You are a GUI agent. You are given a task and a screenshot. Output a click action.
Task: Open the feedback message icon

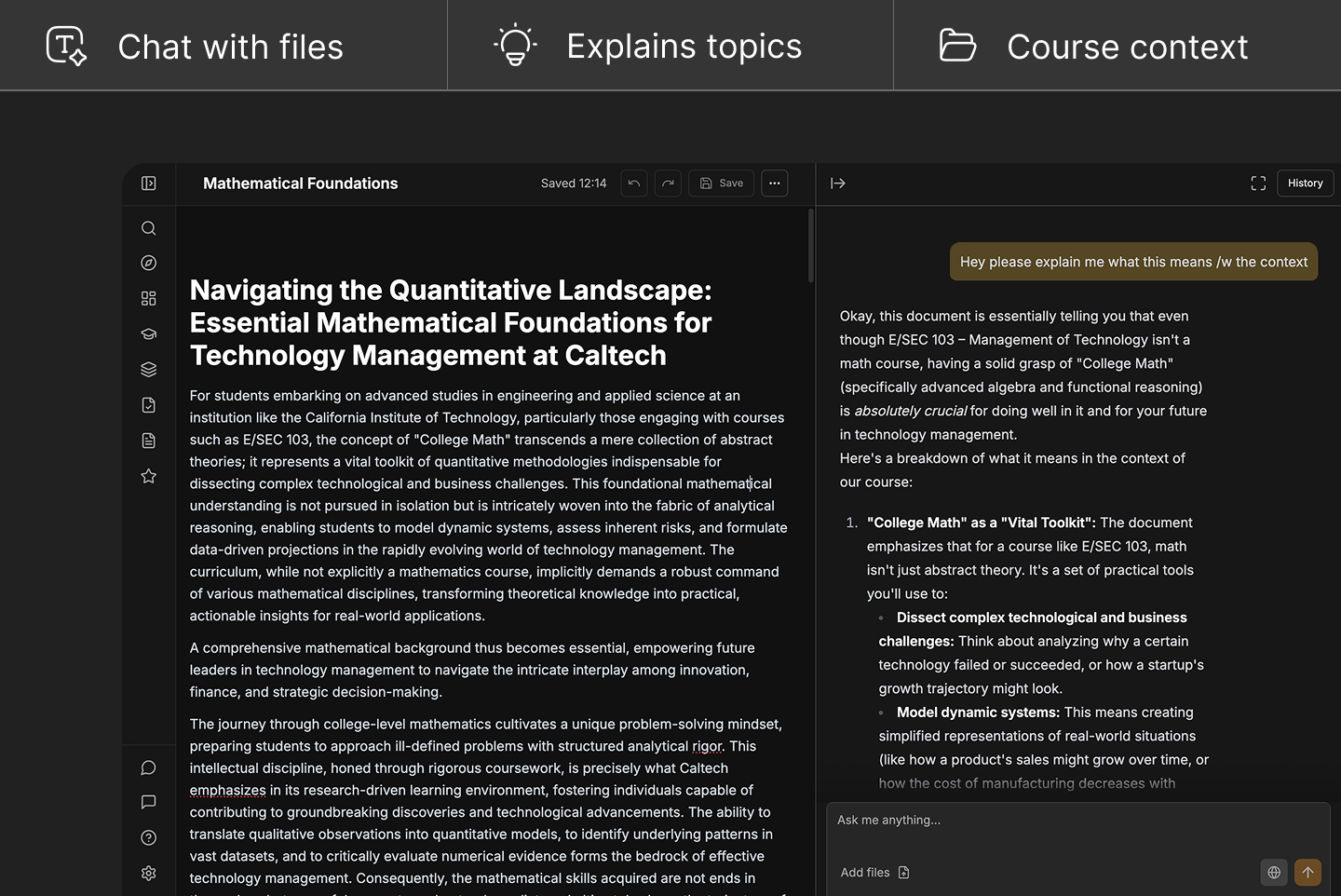click(x=149, y=802)
